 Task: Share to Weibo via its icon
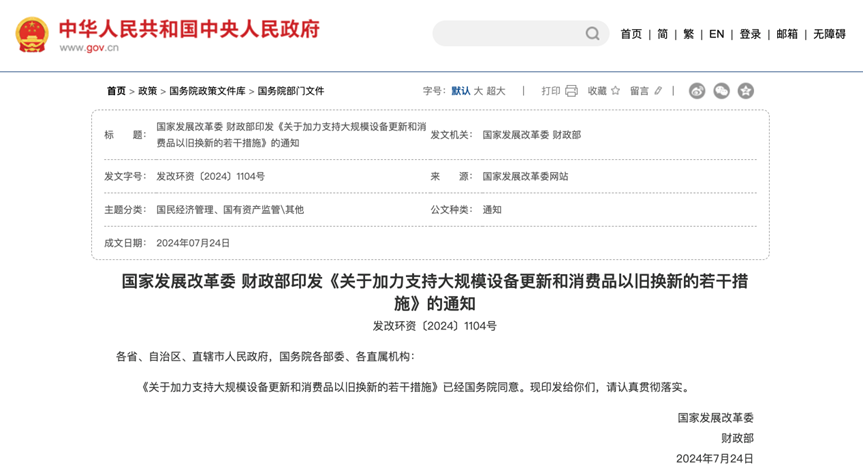click(697, 91)
